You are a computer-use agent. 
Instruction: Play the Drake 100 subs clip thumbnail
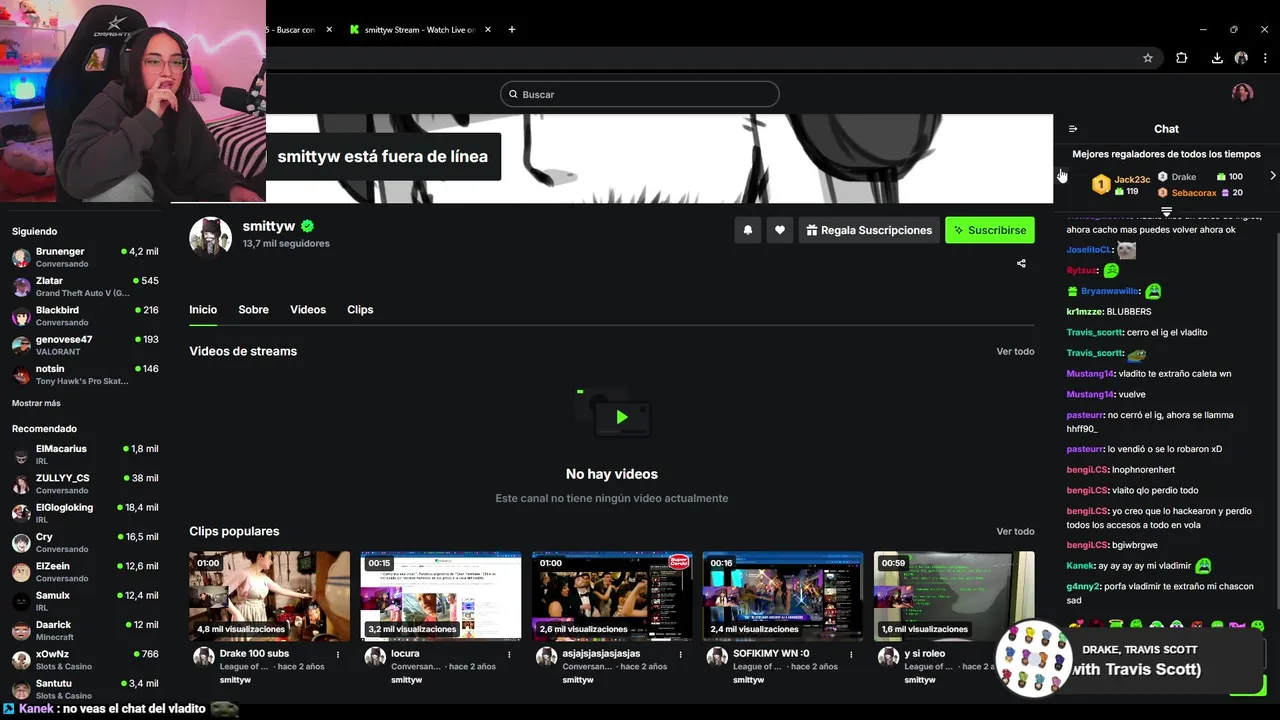tap(270, 596)
